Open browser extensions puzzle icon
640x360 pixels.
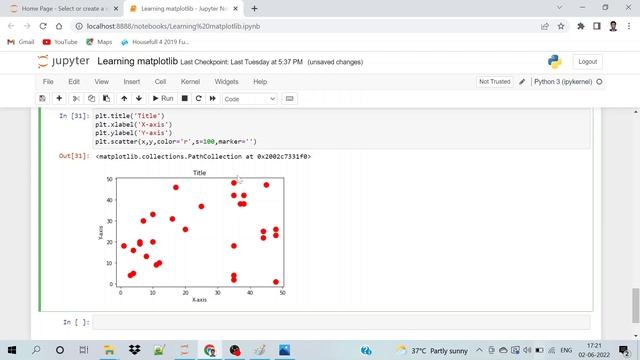click(x=581, y=26)
